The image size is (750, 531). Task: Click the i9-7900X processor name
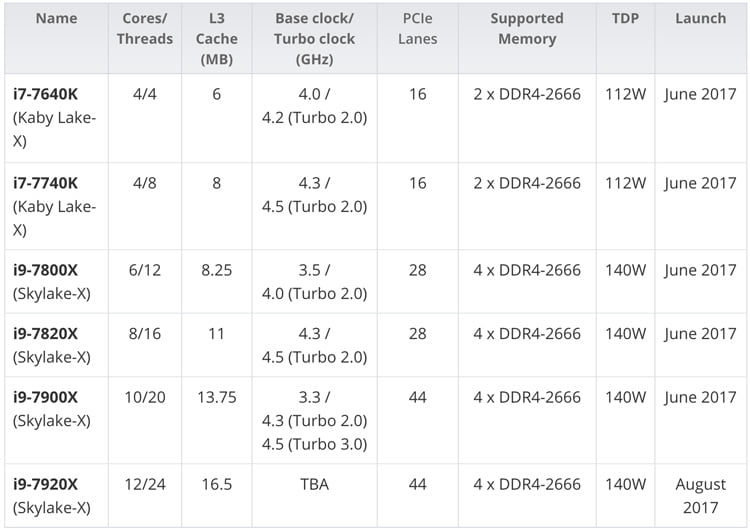46,398
